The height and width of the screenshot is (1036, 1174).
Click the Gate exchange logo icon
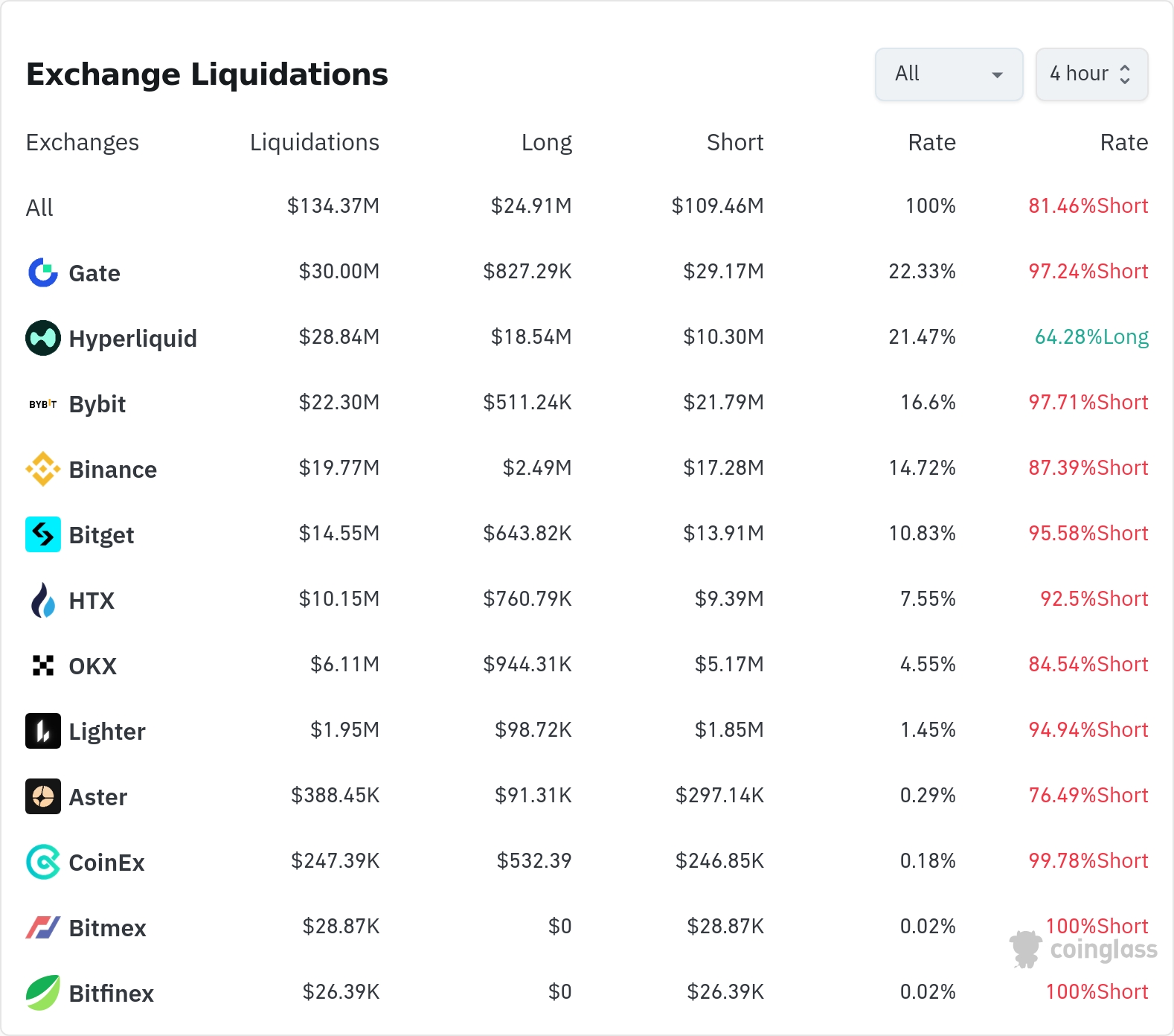[x=43, y=272]
